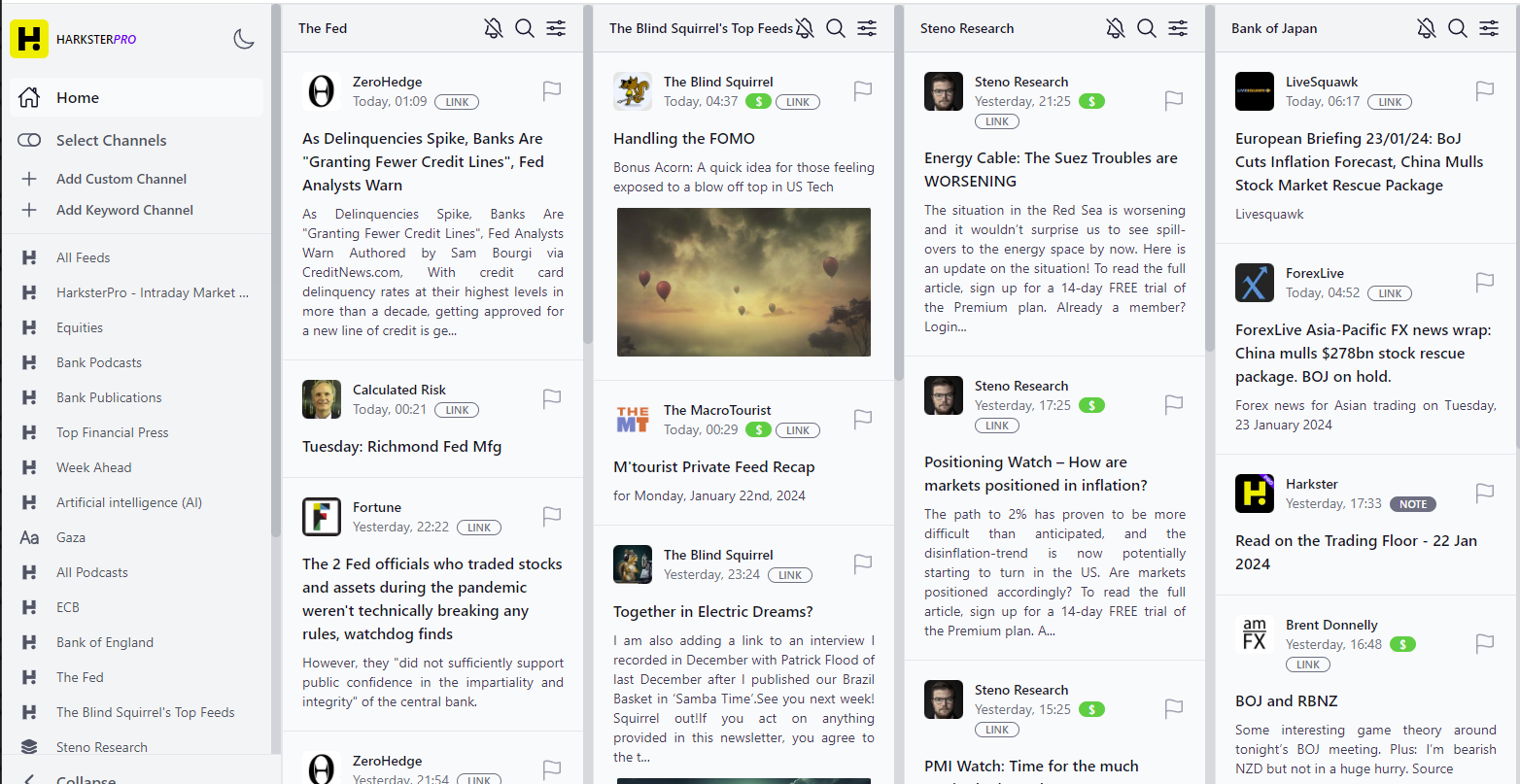
Task: Open Steno Research column filter settings
Action: 1178,28
